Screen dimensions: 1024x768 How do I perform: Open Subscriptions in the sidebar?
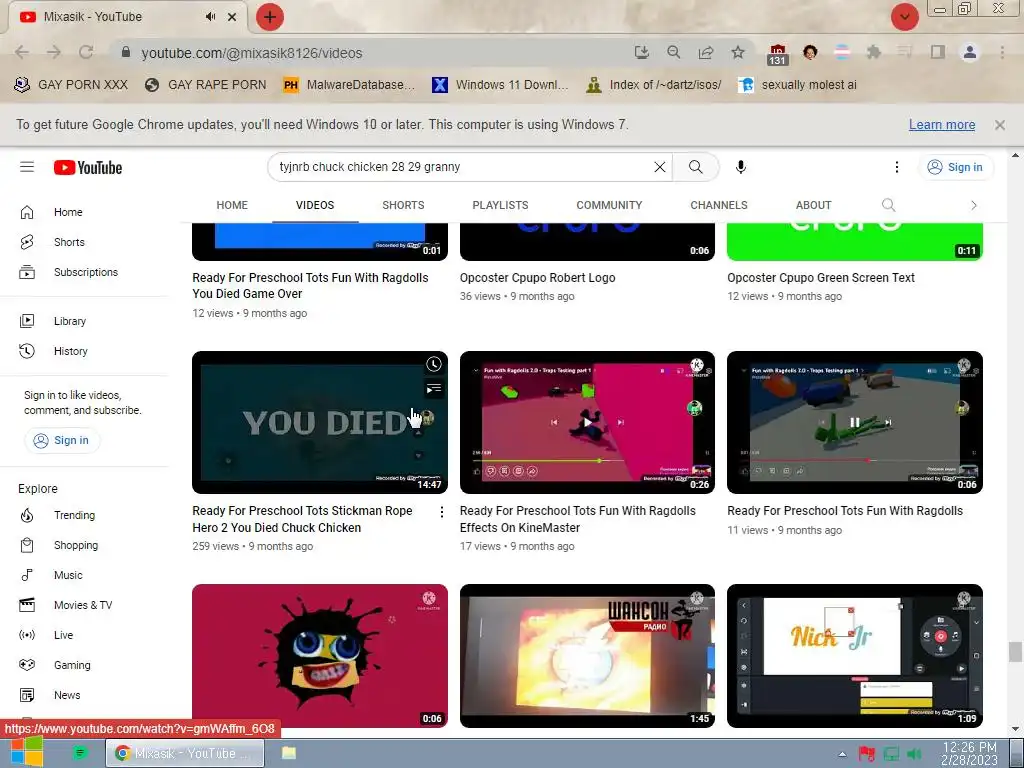(84, 272)
